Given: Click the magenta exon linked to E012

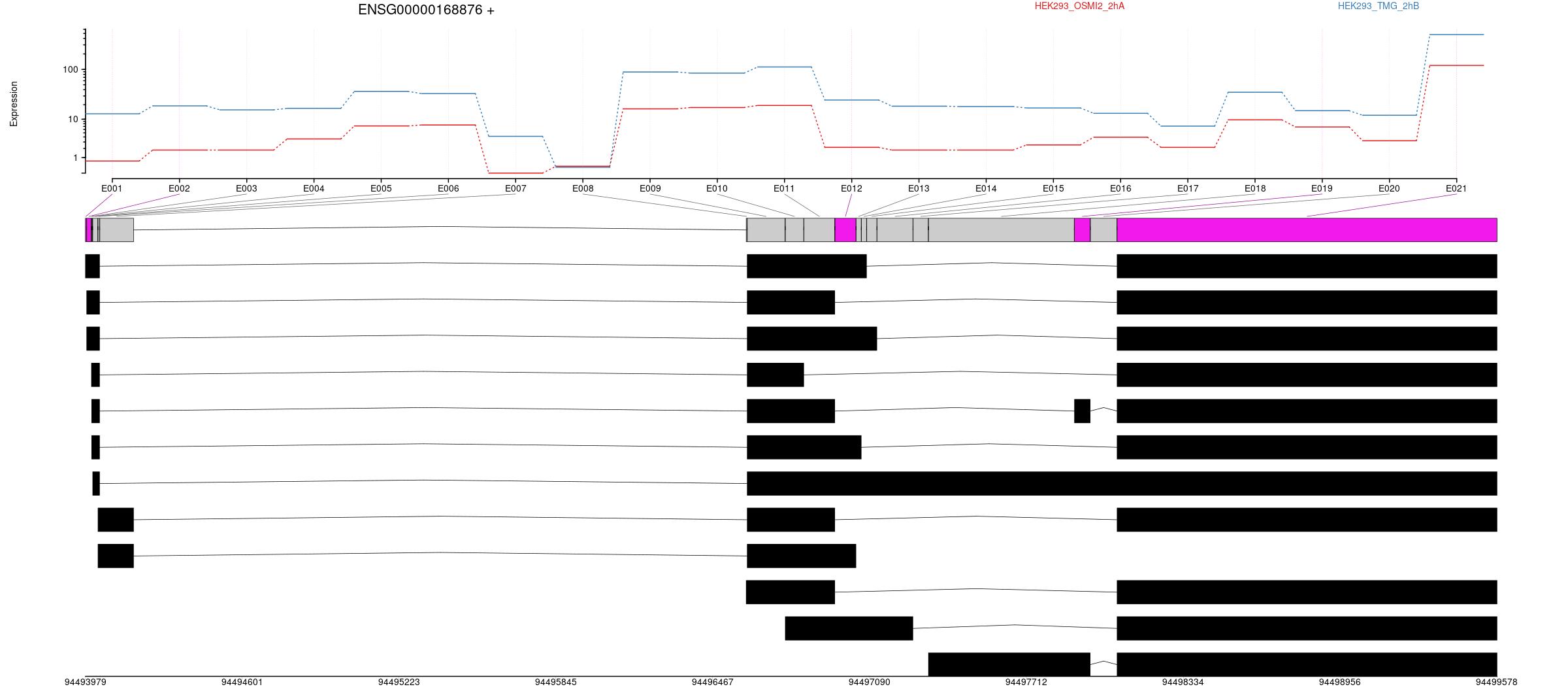Looking at the screenshot, I should [845, 229].
